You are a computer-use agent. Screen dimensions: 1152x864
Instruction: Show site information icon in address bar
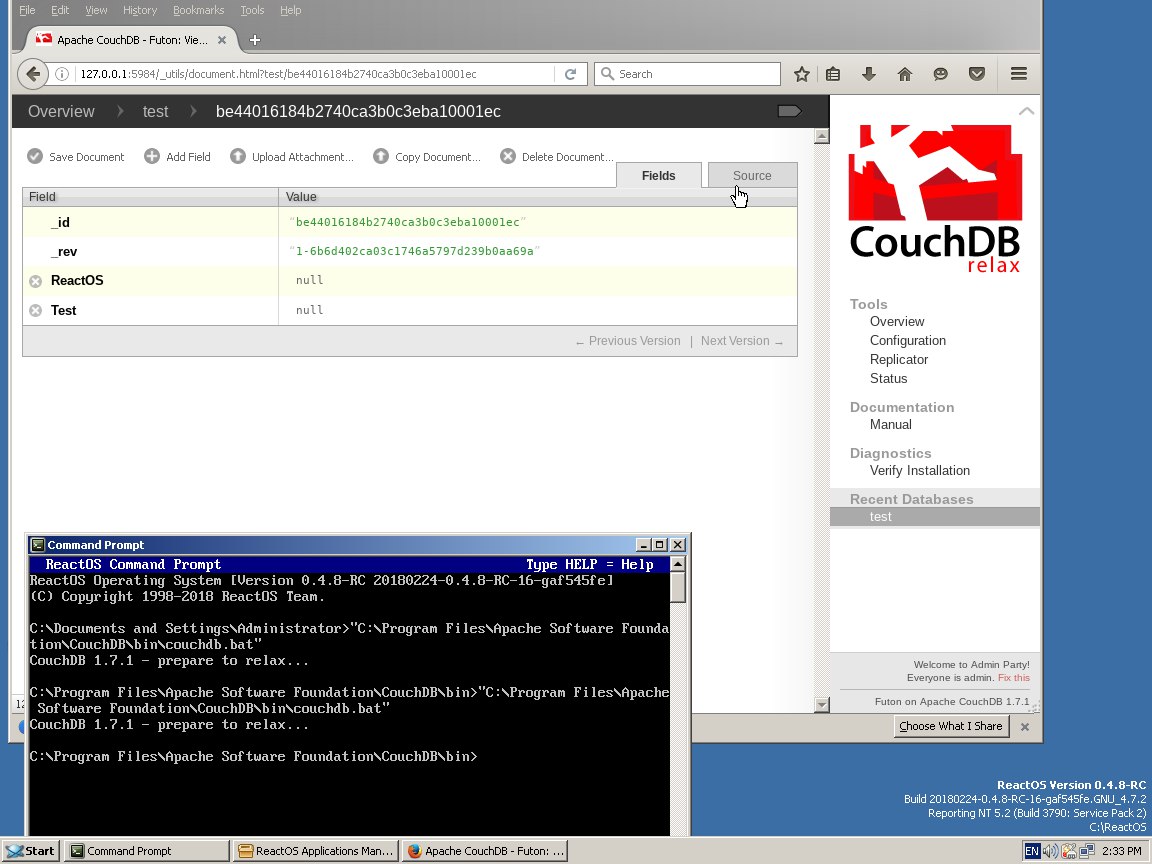coord(62,74)
